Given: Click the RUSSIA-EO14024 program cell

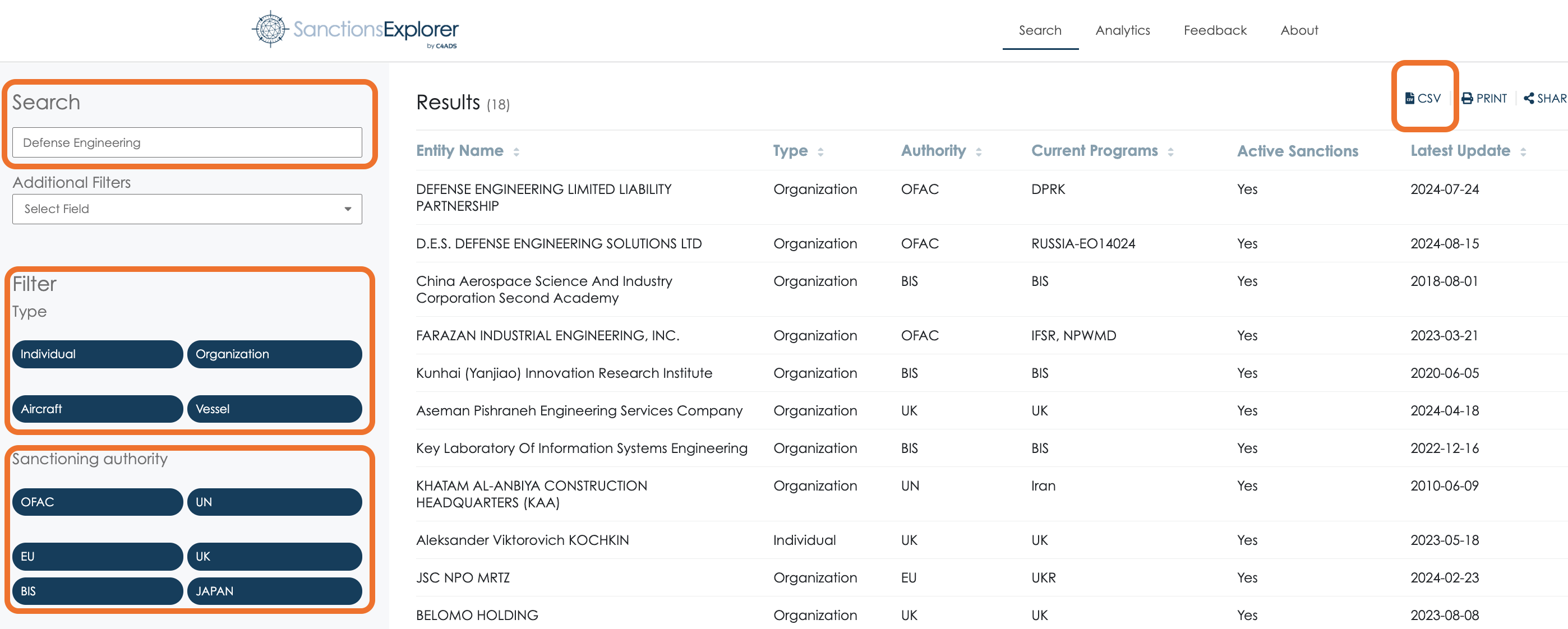Looking at the screenshot, I should 1083,243.
